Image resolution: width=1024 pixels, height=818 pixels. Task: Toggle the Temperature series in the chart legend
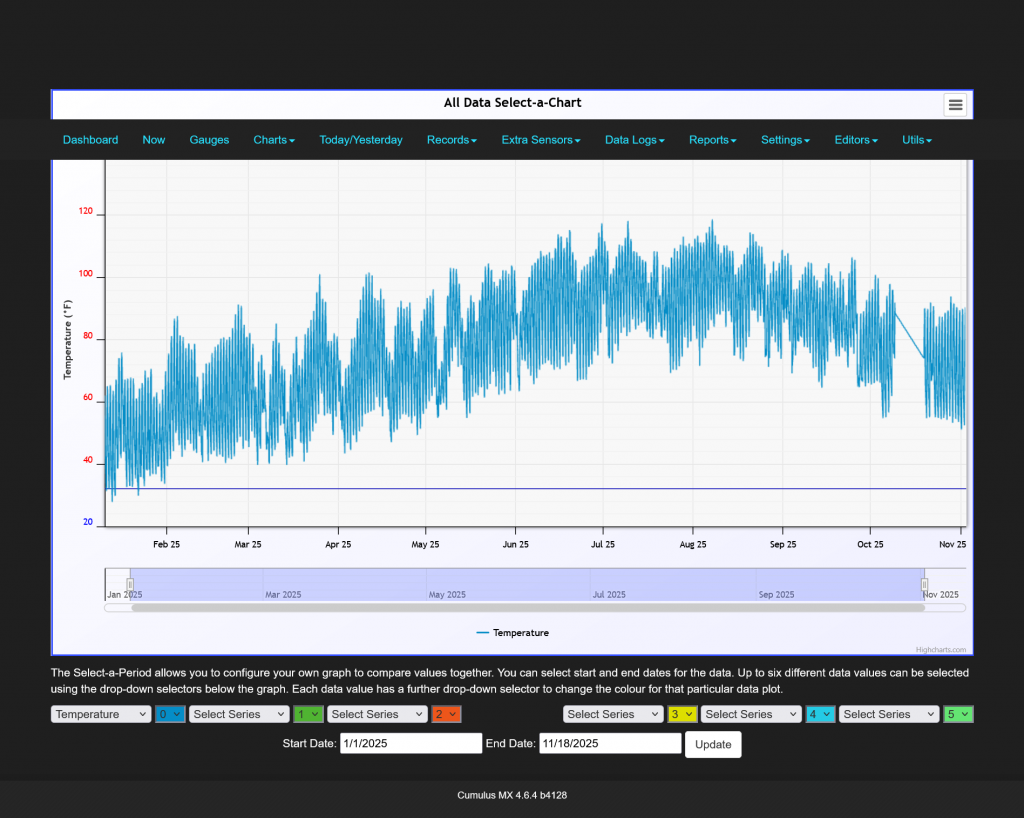click(x=513, y=632)
